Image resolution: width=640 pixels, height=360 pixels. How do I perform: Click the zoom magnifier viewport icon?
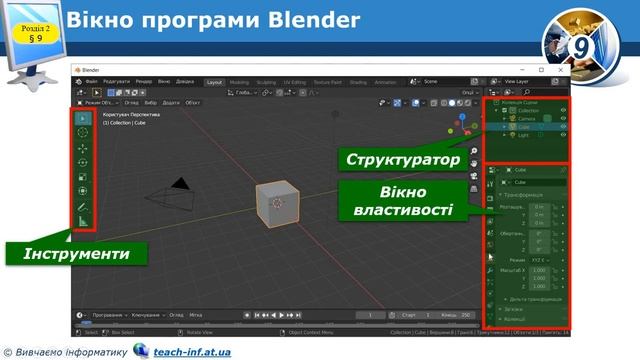coord(474,151)
